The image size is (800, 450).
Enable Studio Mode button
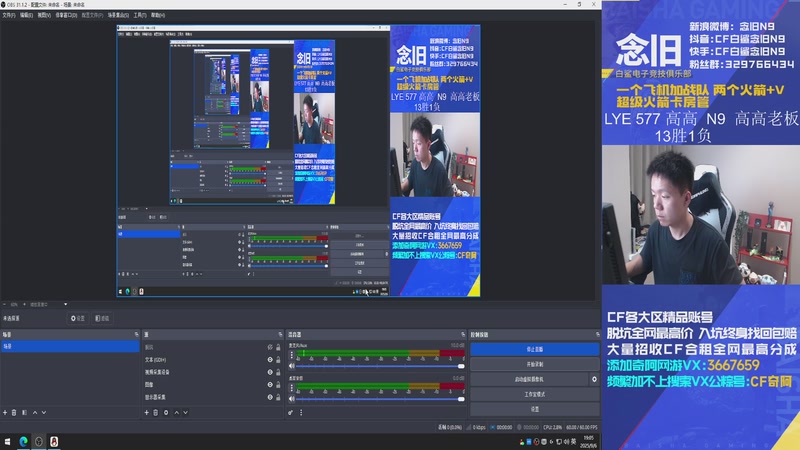pos(534,394)
